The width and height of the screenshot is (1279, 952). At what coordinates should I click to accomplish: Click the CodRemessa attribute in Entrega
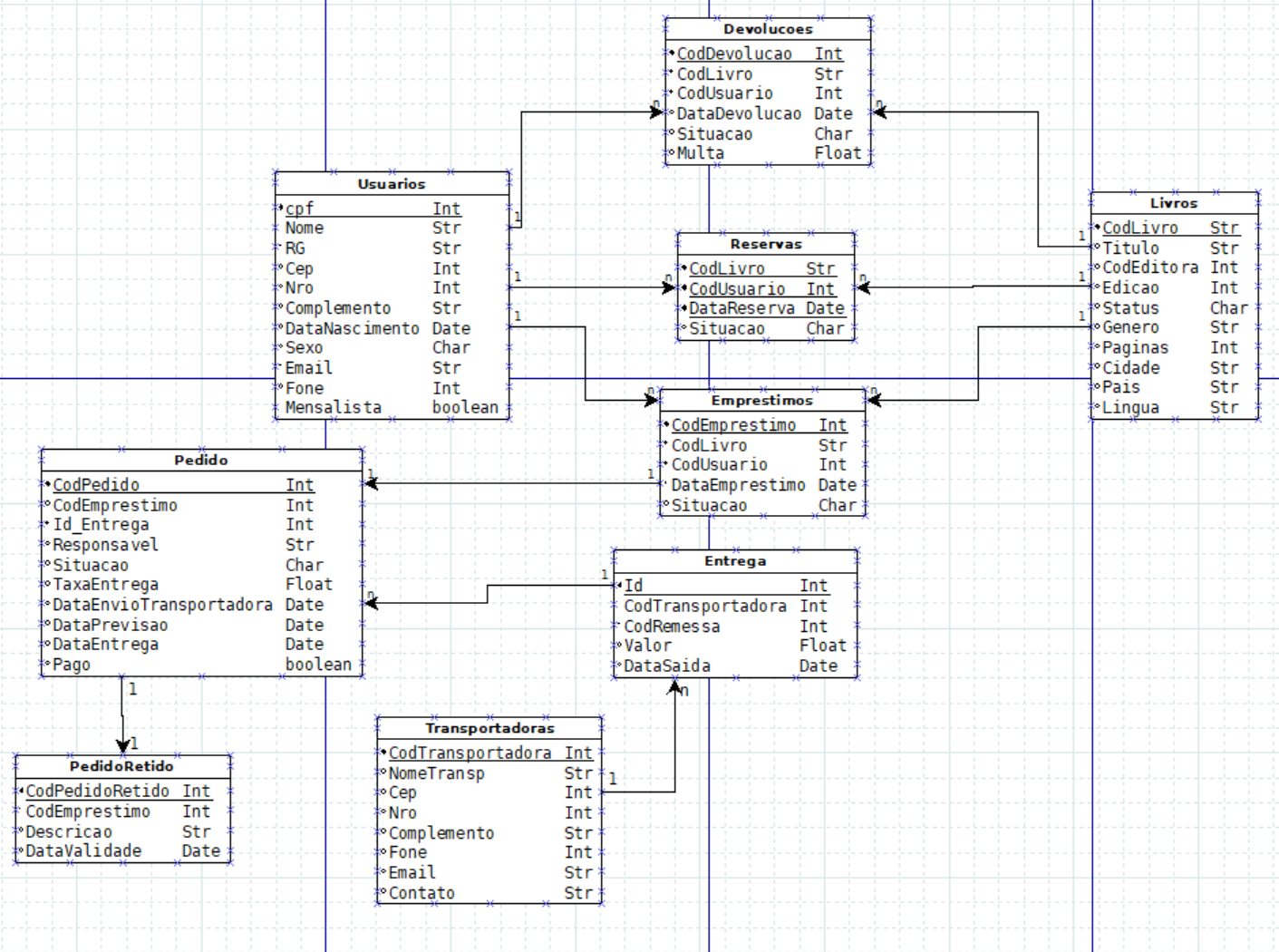pyautogui.click(x=672, y=627)
